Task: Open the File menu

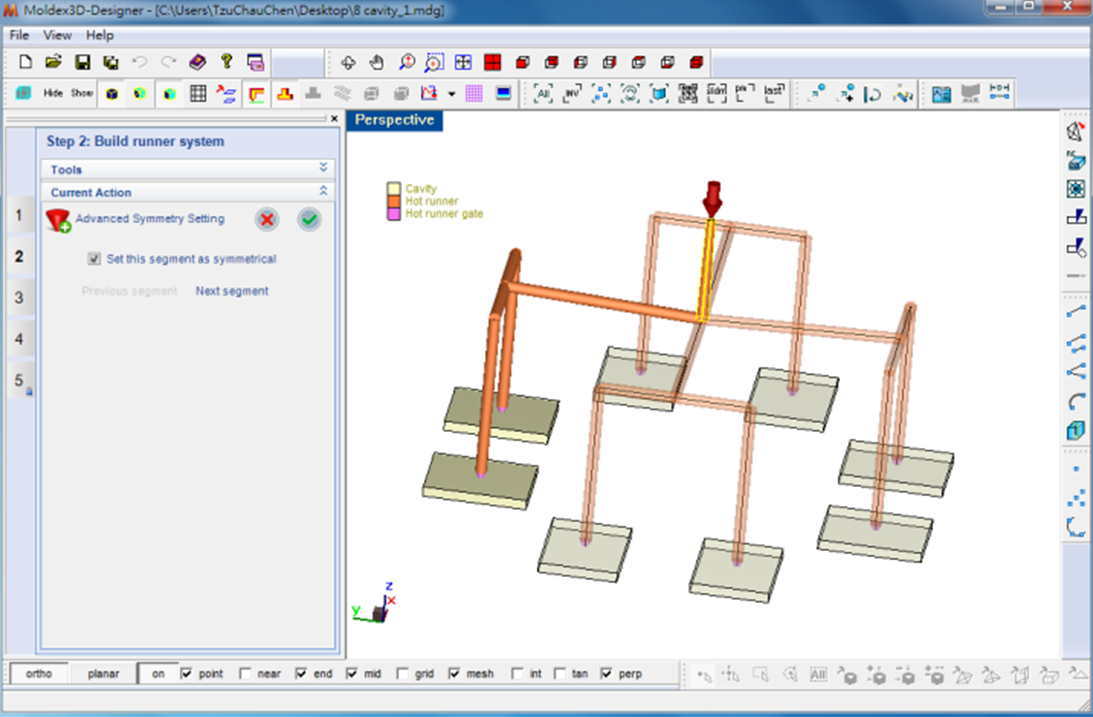Action: click(19, 35)
